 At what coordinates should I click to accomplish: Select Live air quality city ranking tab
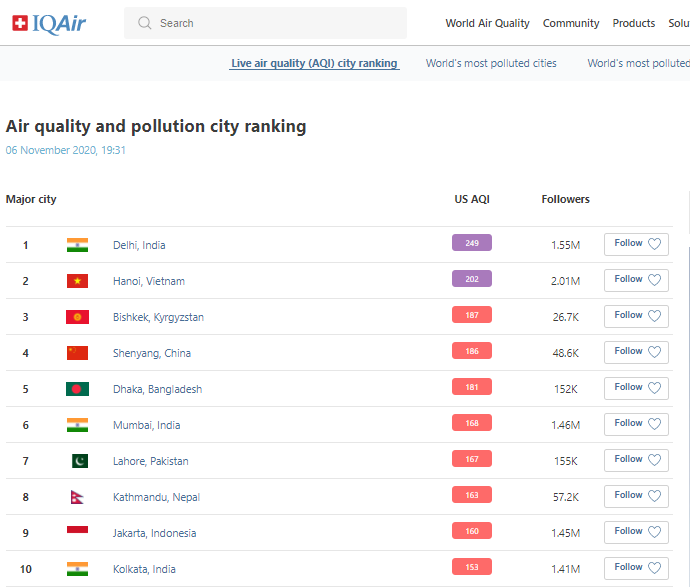[314, 63]
